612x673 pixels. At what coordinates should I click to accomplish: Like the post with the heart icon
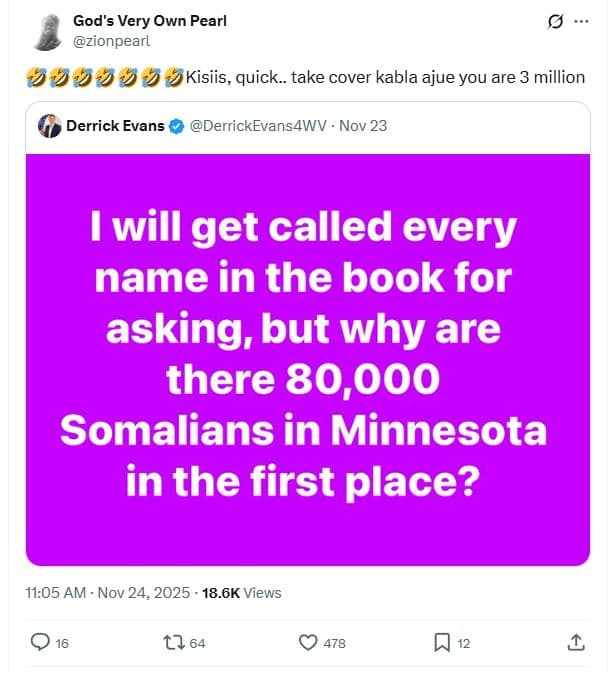308,642
